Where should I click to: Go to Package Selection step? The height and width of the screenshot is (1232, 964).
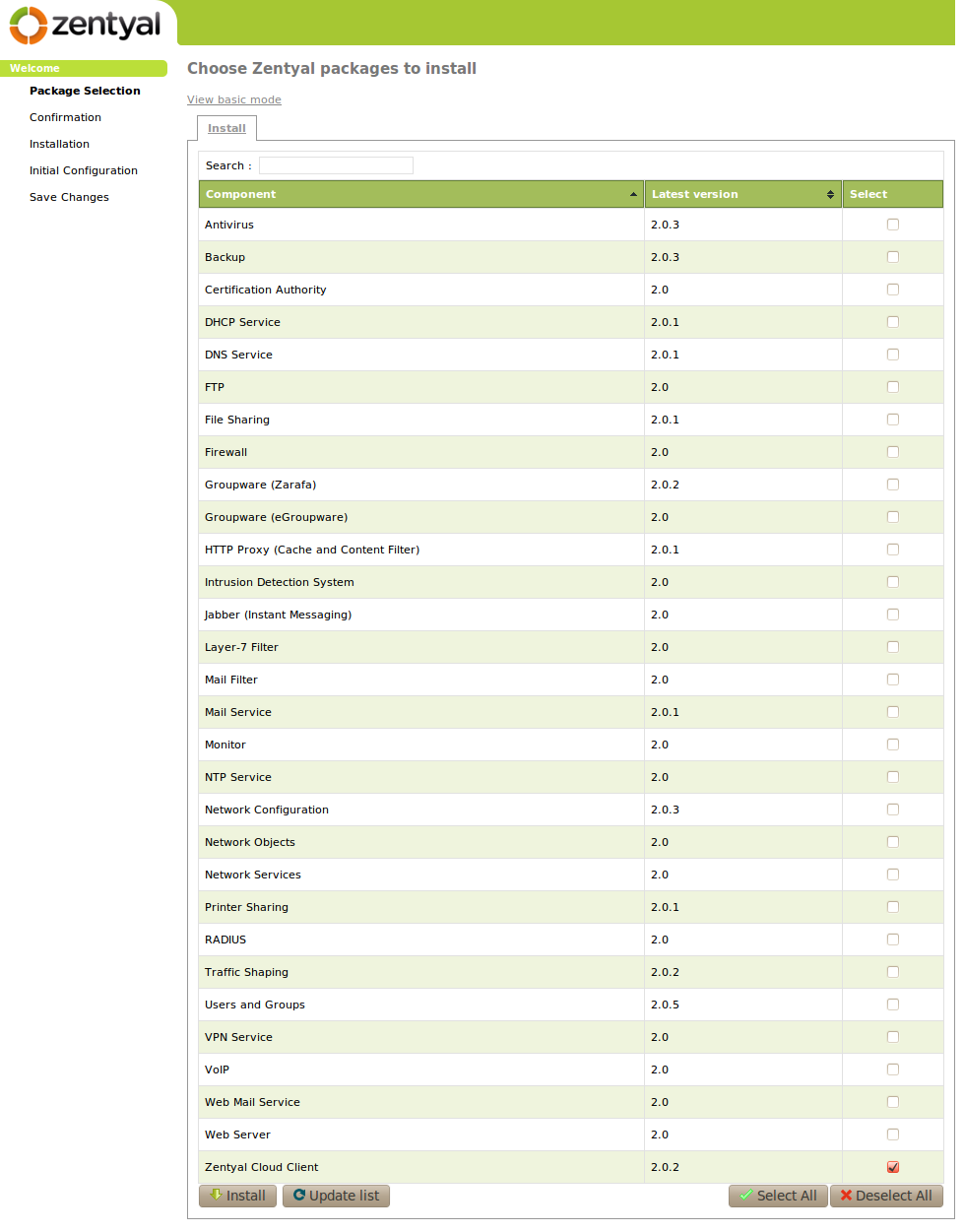(x=85, y=91)
